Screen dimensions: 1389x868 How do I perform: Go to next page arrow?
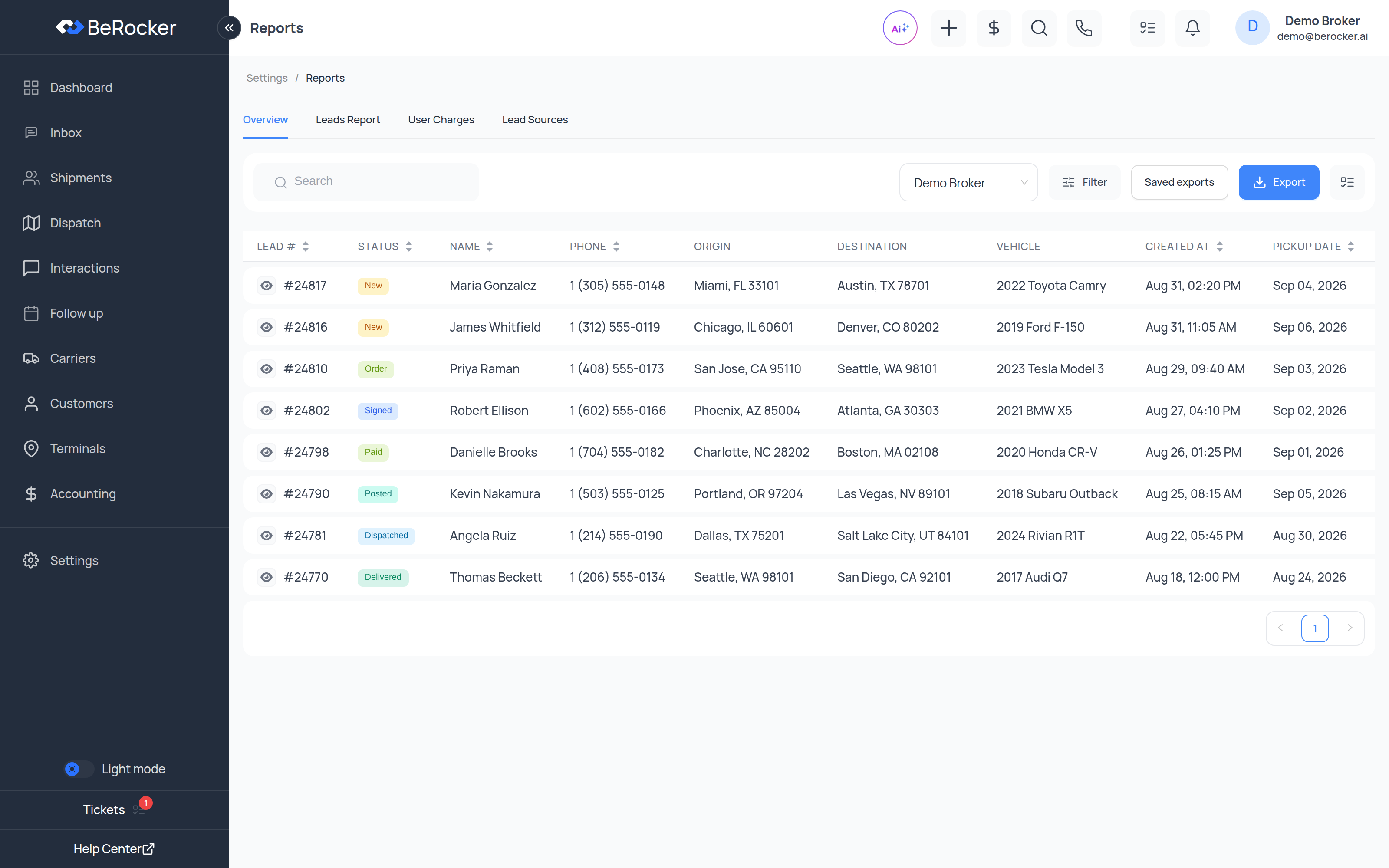[x=1350, y=628]
